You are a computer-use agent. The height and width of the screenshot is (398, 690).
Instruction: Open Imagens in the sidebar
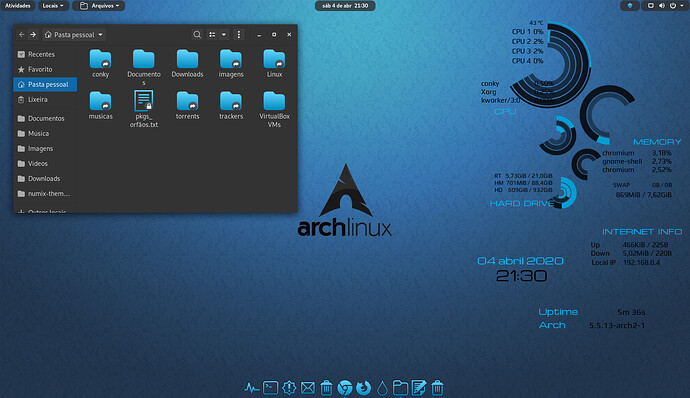click(x=45, y=148)
